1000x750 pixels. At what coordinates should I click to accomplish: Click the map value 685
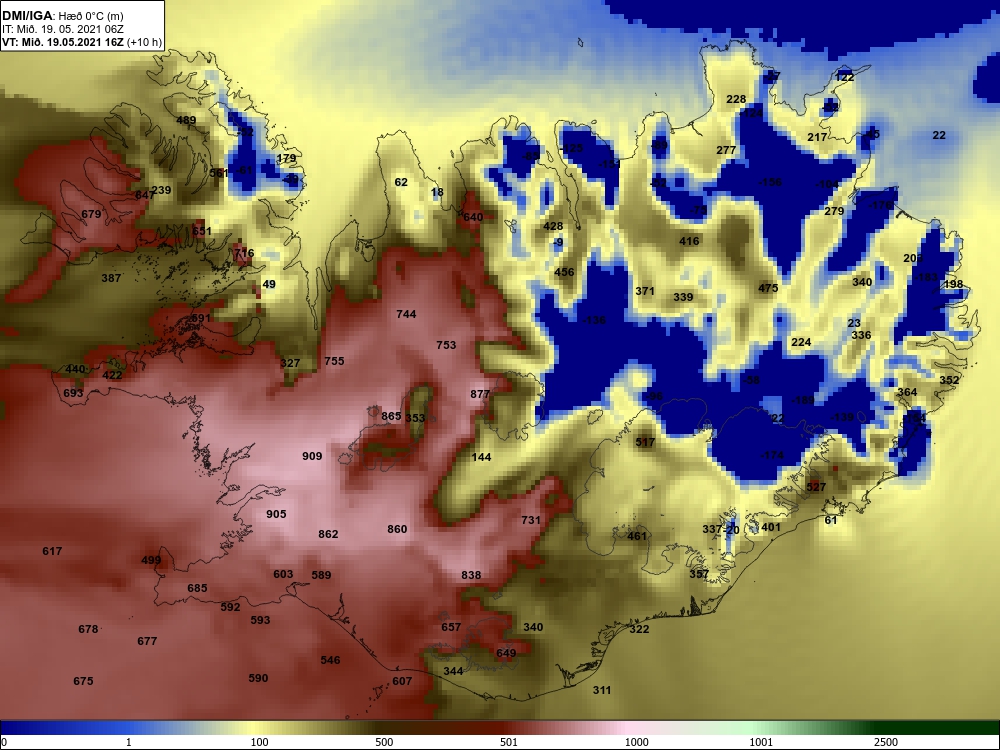coord(197,588)
